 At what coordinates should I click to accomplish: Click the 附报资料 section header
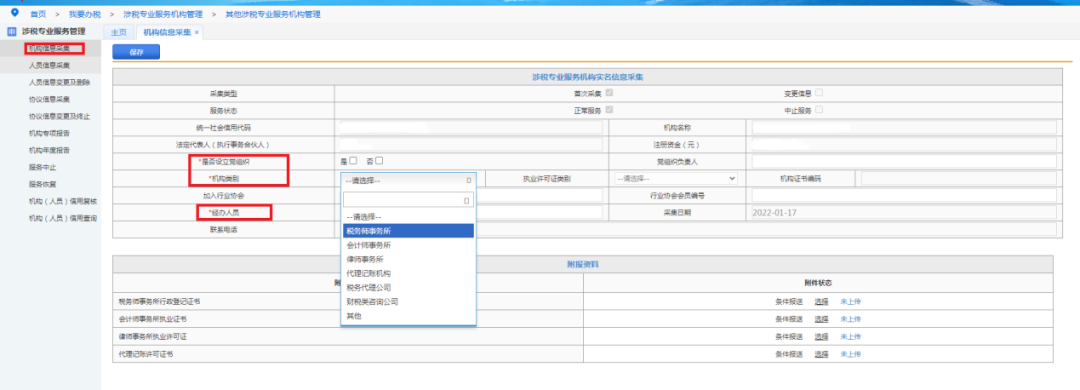[583, 265]
